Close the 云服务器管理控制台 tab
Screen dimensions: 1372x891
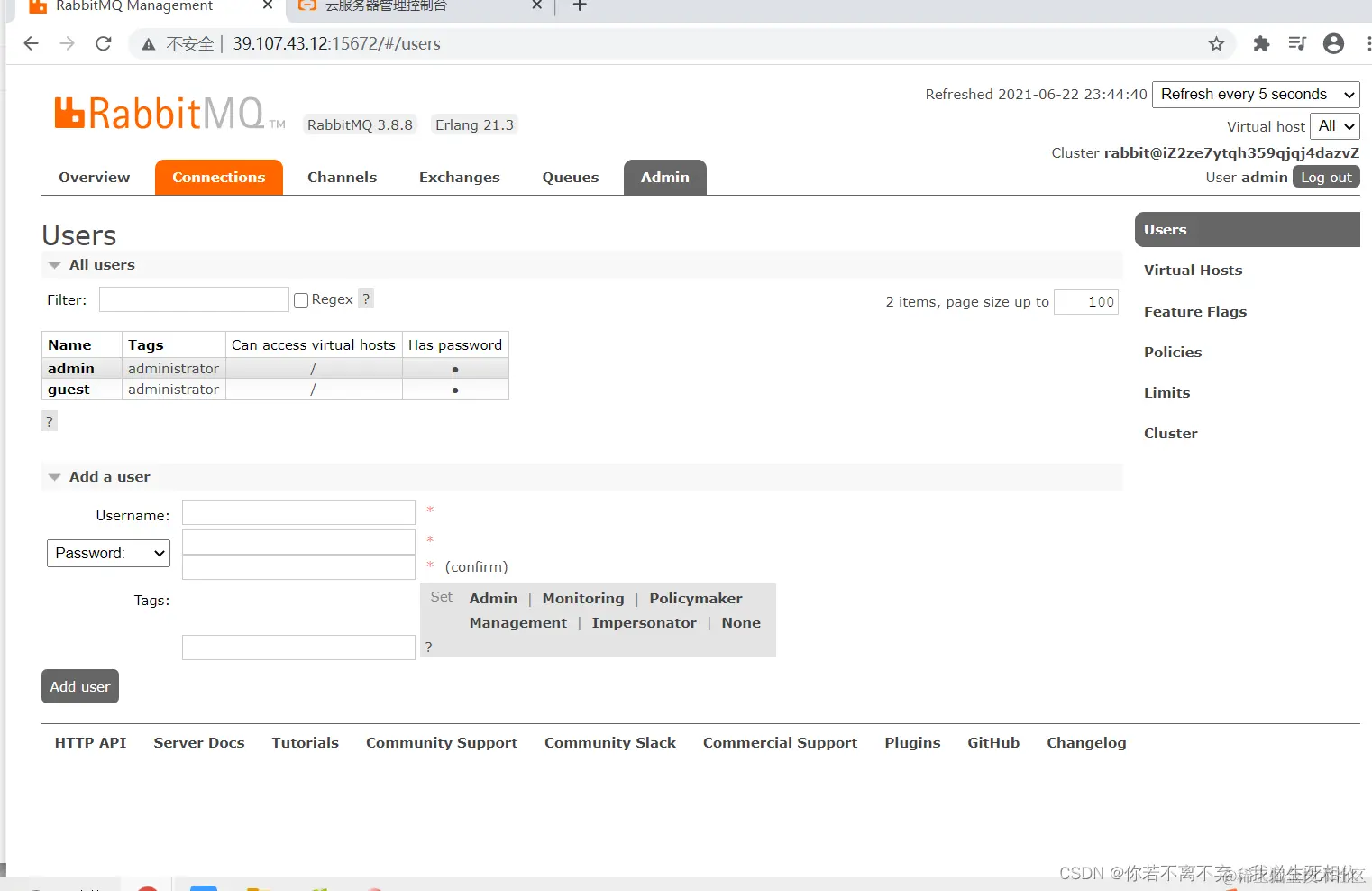pyautogui.click(x=537, y=5)
